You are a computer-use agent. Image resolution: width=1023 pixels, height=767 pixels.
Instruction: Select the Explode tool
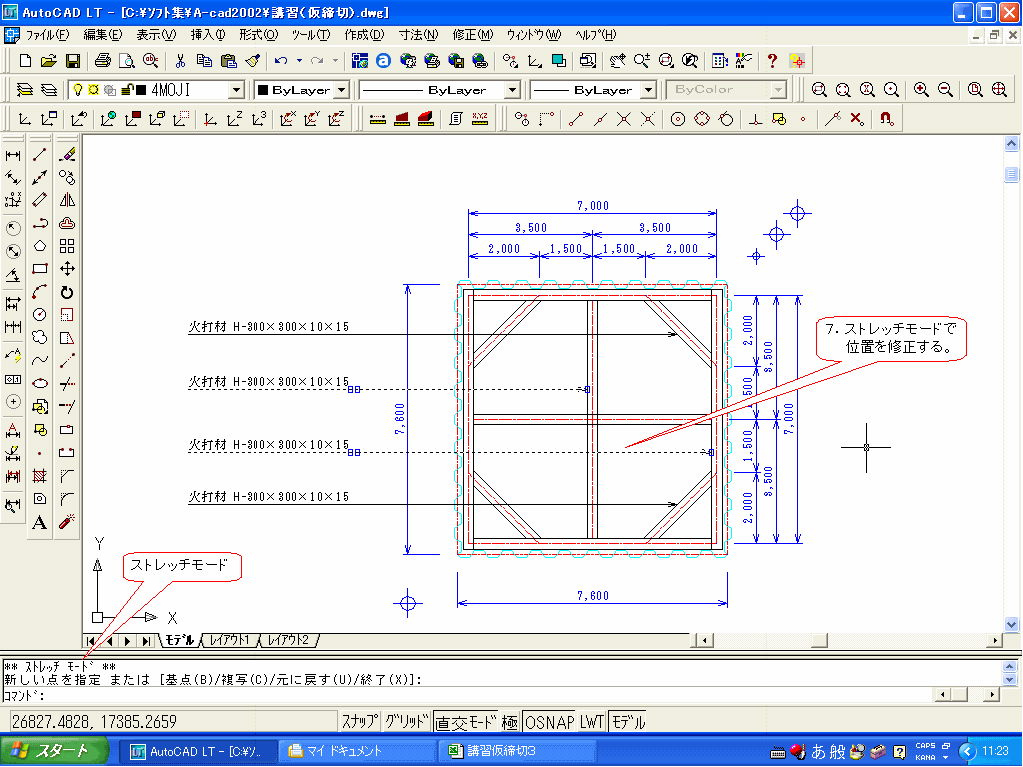[x=67, y=522]
